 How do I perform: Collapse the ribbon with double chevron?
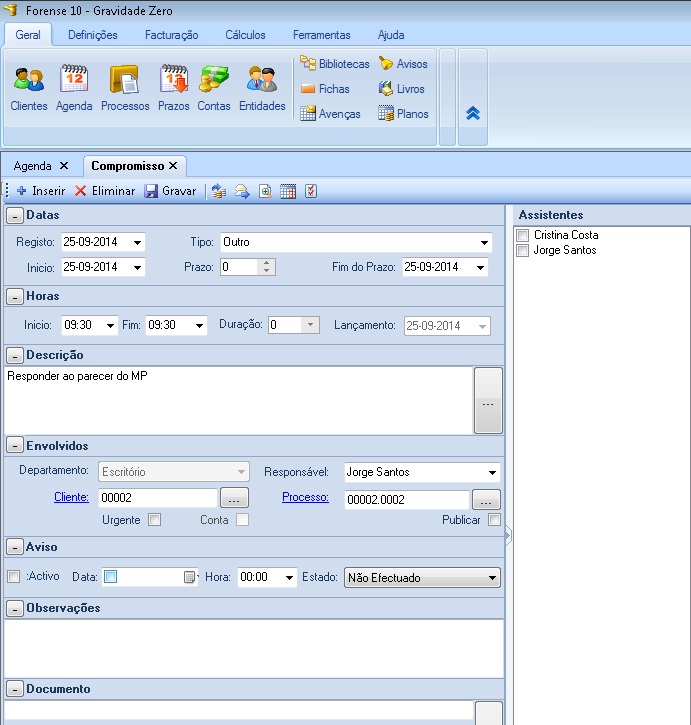(x=473, y=113)
